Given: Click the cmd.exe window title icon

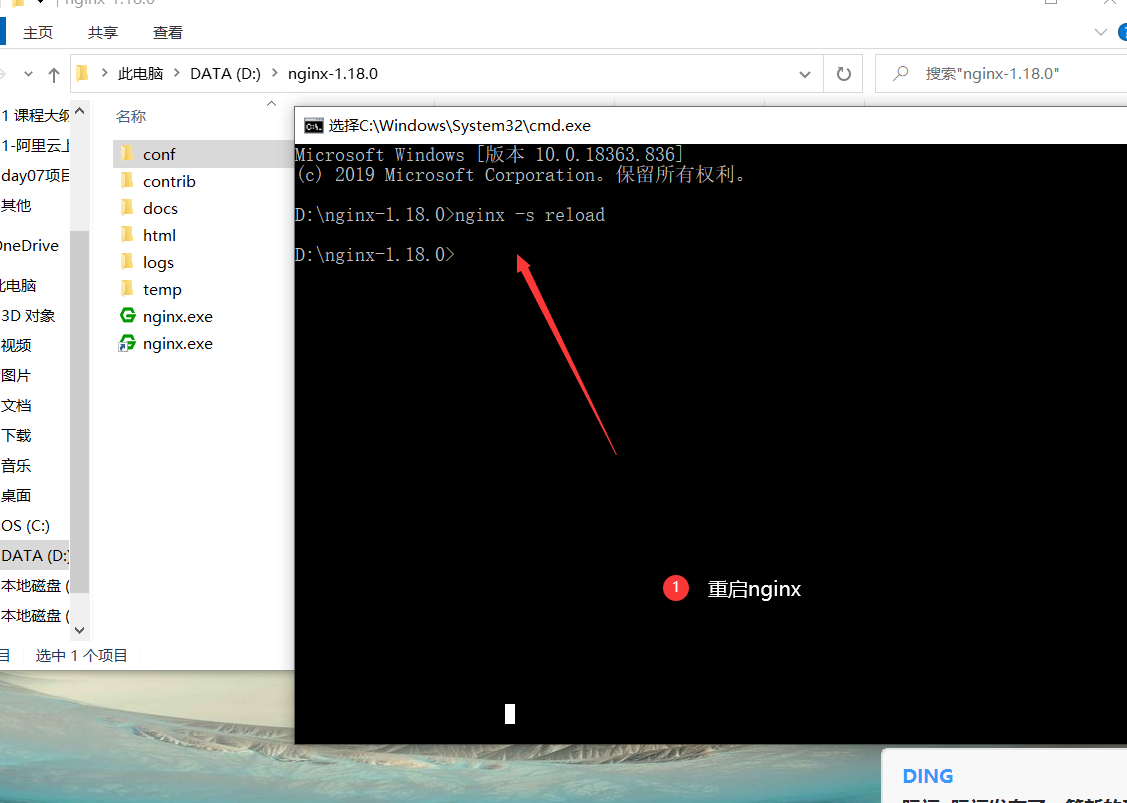Looking at the screenshot, I should pyautogui.click(x=313, y=126).
